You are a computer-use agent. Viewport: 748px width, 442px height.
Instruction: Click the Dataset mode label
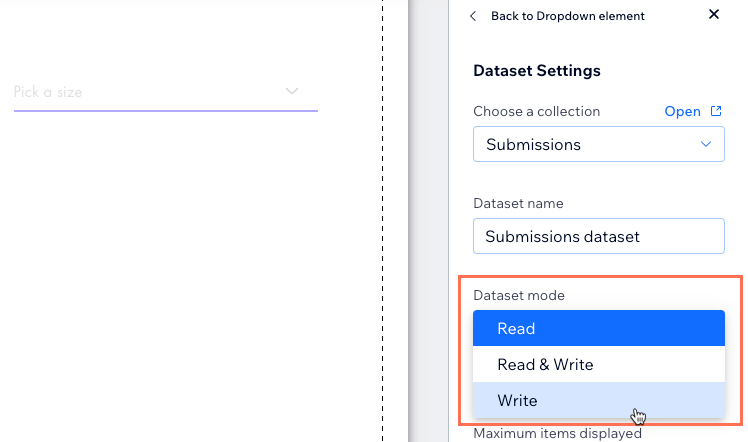519,295
